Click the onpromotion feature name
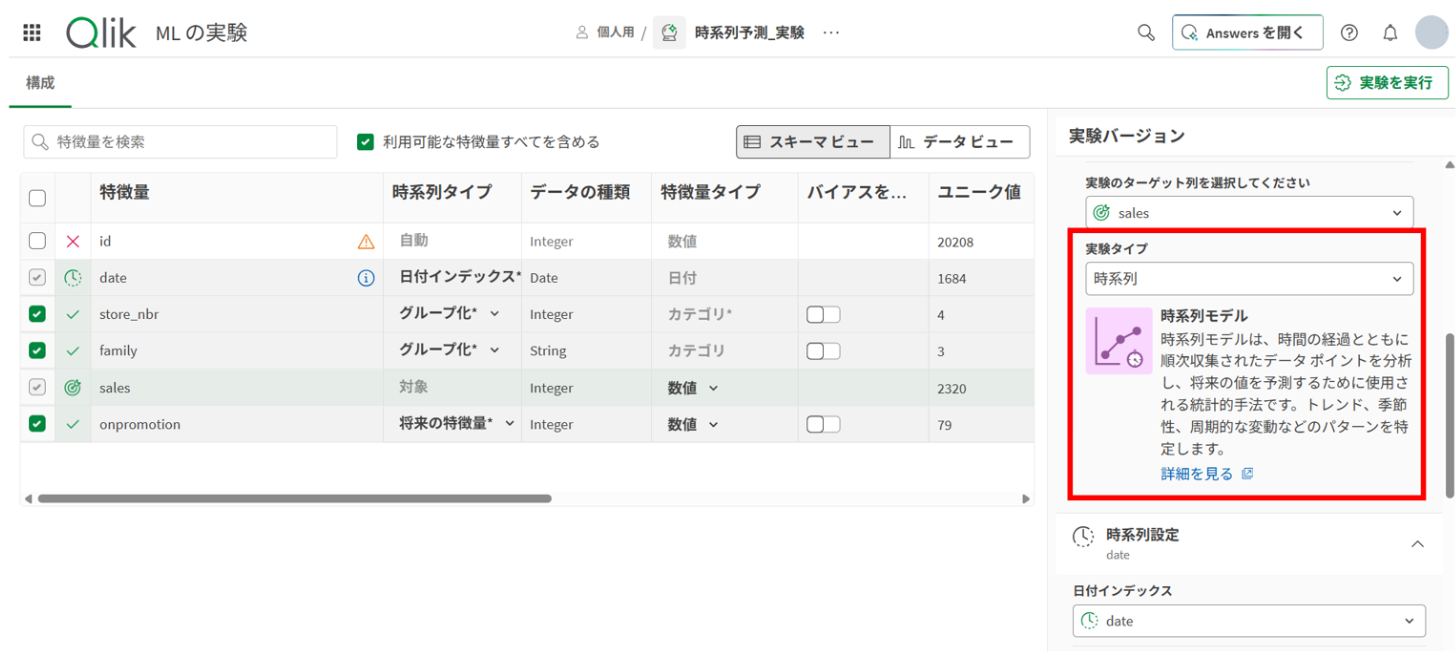 coord(140,424)
